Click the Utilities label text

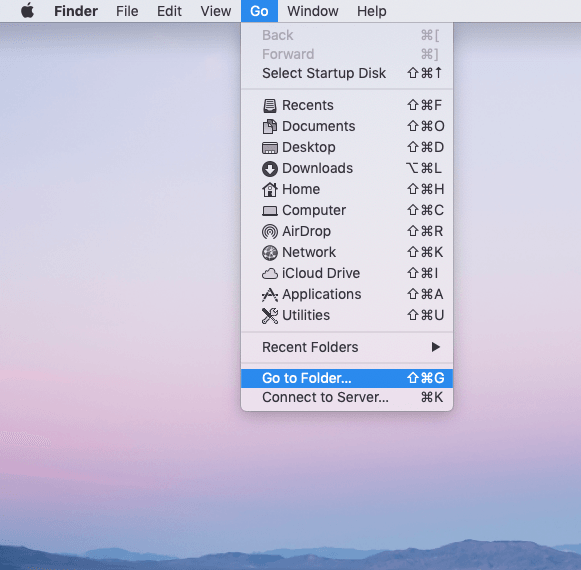(306, 315)
